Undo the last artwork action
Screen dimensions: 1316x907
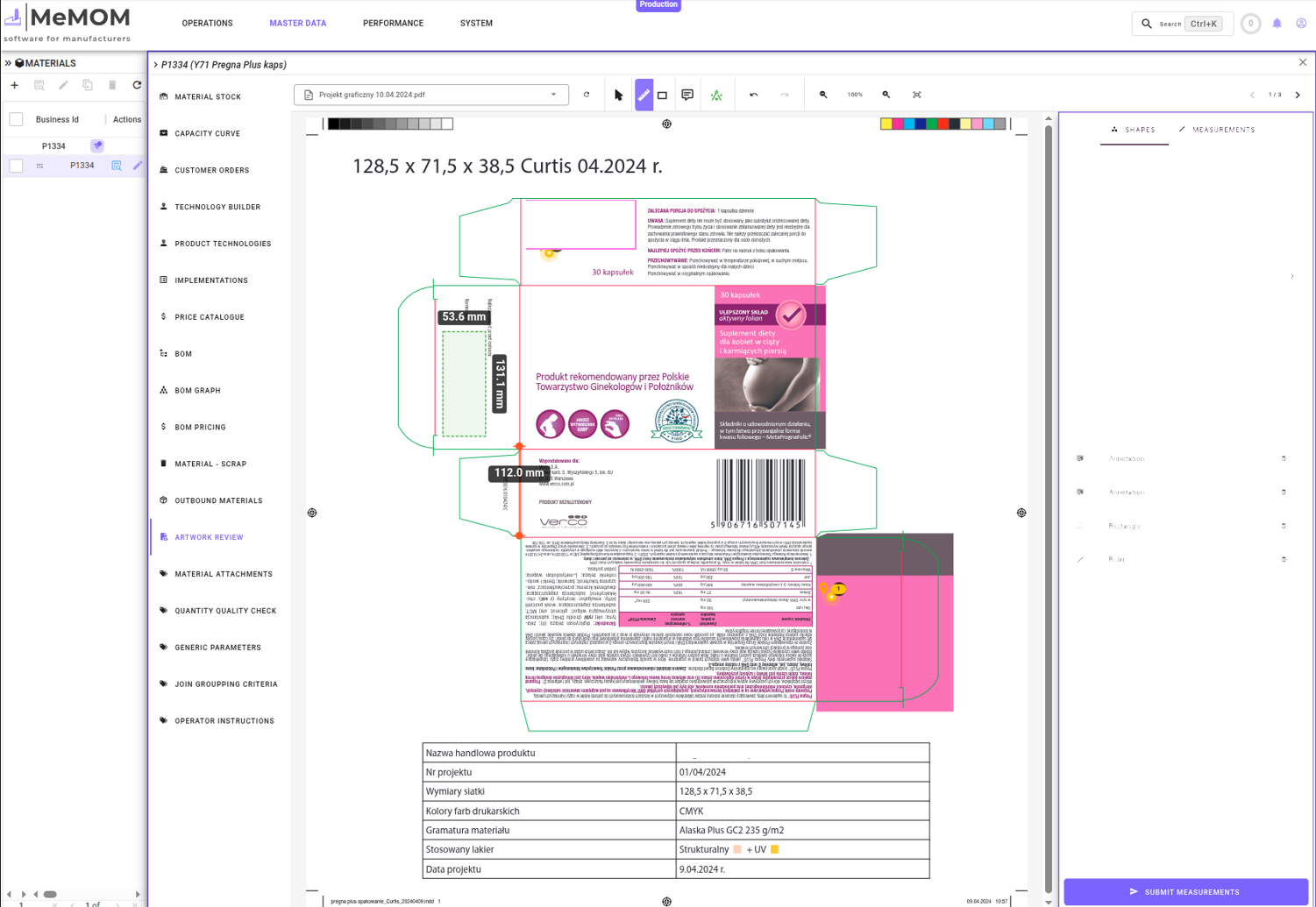[x=754, y=95]
